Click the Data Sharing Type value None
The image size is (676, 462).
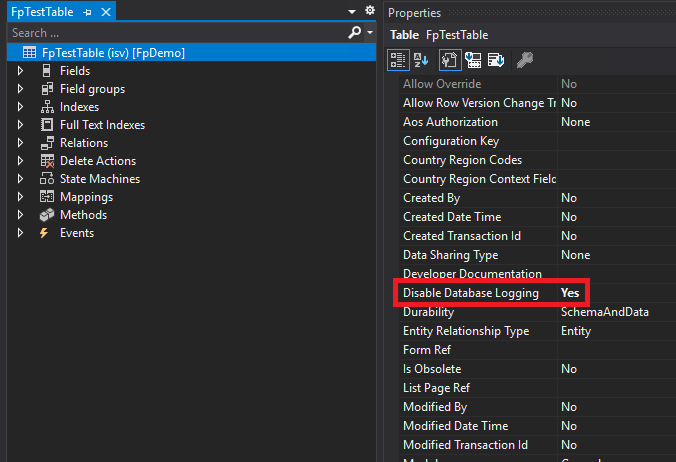pos(576,255)
